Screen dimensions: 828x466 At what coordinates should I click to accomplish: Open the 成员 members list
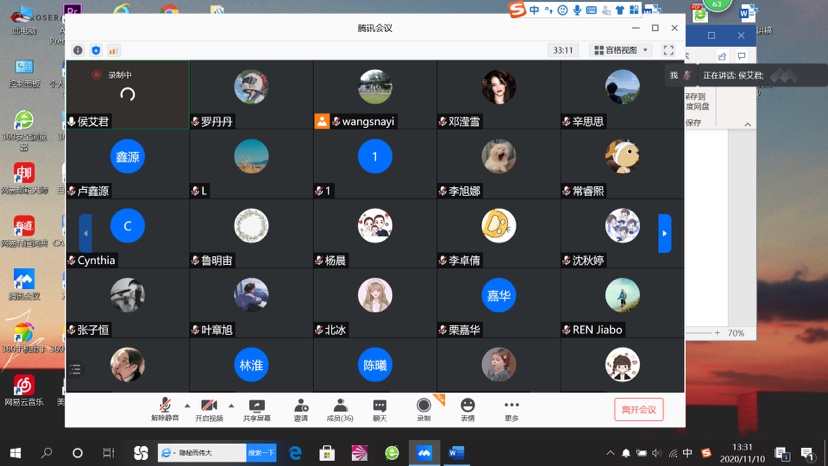coord(340,409)
